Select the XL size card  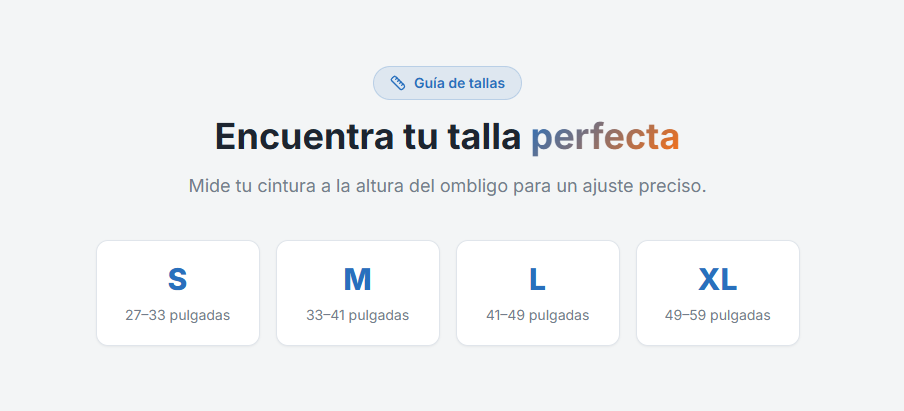click(718, 293)
